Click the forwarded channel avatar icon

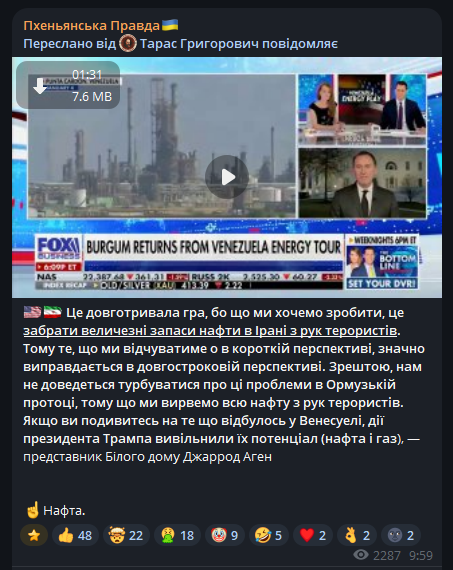click(128, 44)
